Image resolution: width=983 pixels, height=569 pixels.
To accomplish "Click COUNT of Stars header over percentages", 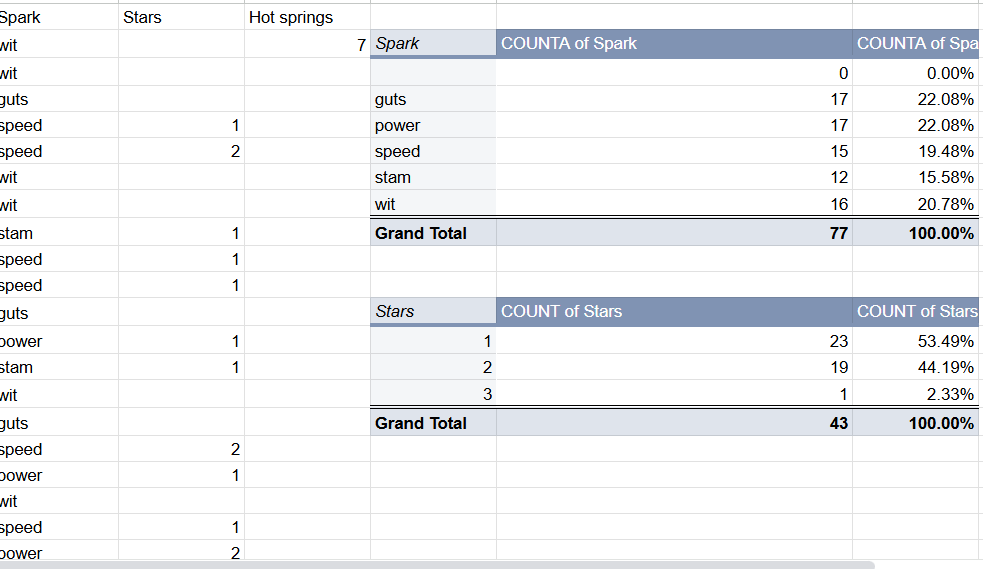I will [x=917, y=311].
